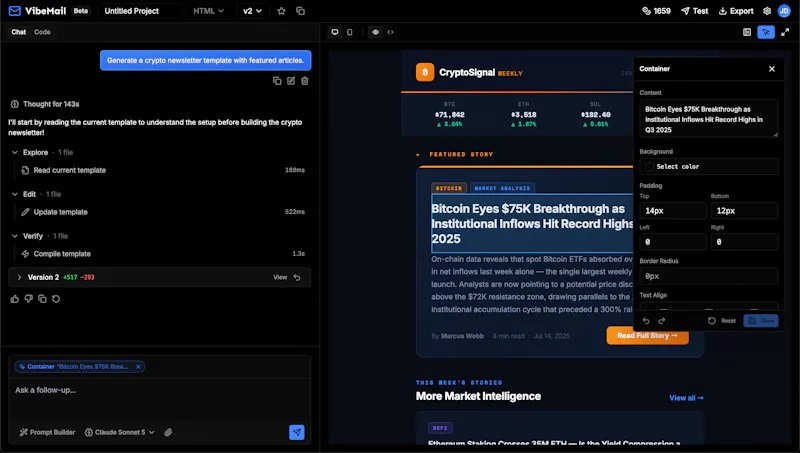Open the v2 version dropdown
The image size is (800, 453).
[x=252, y=11]
